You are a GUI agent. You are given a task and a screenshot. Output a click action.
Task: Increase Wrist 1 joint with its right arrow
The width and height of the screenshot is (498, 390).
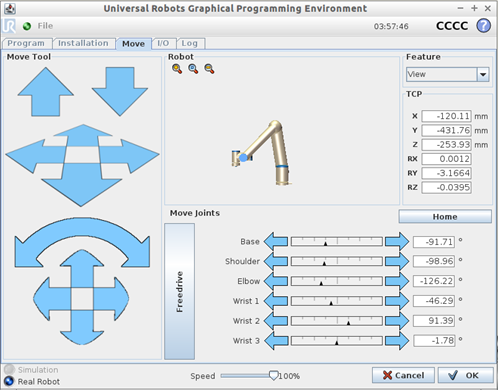click(397, 301)
